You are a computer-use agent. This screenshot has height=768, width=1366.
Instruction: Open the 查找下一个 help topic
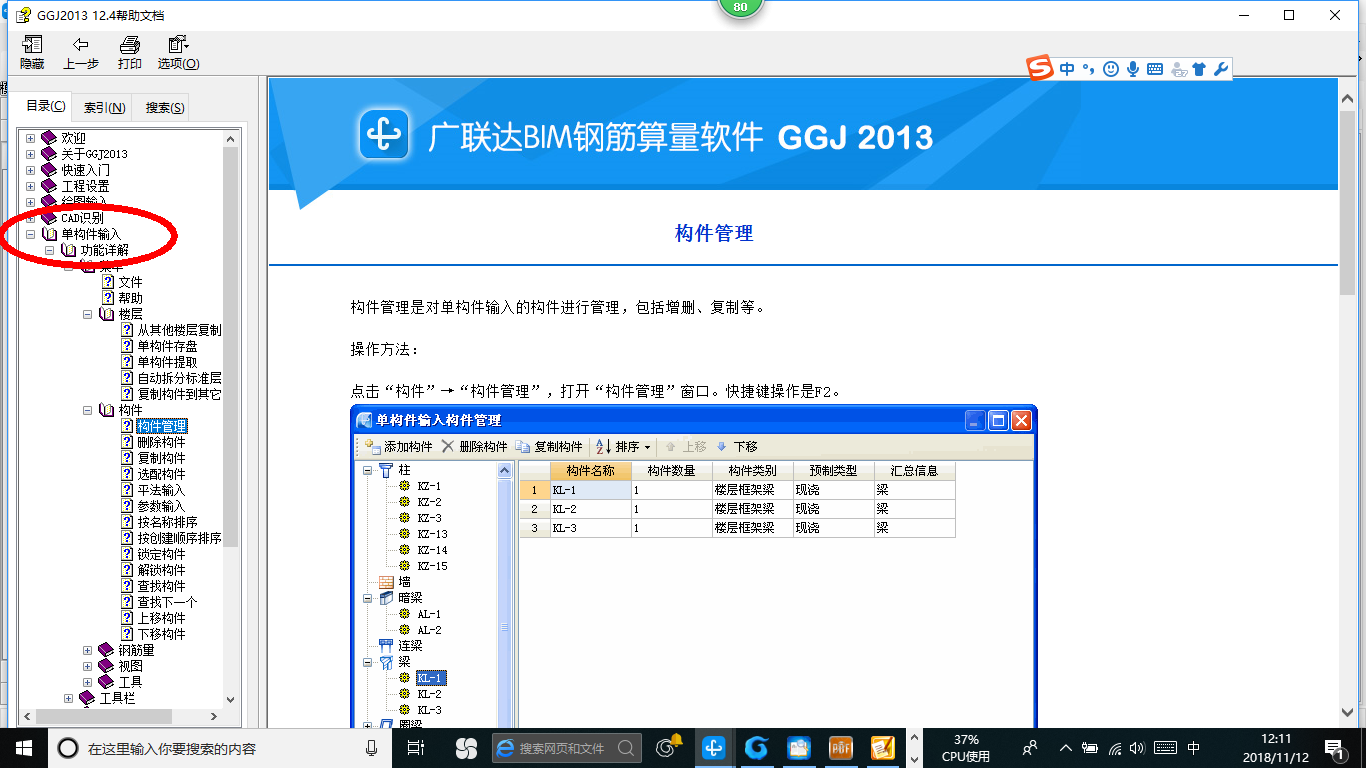point(167,602)
